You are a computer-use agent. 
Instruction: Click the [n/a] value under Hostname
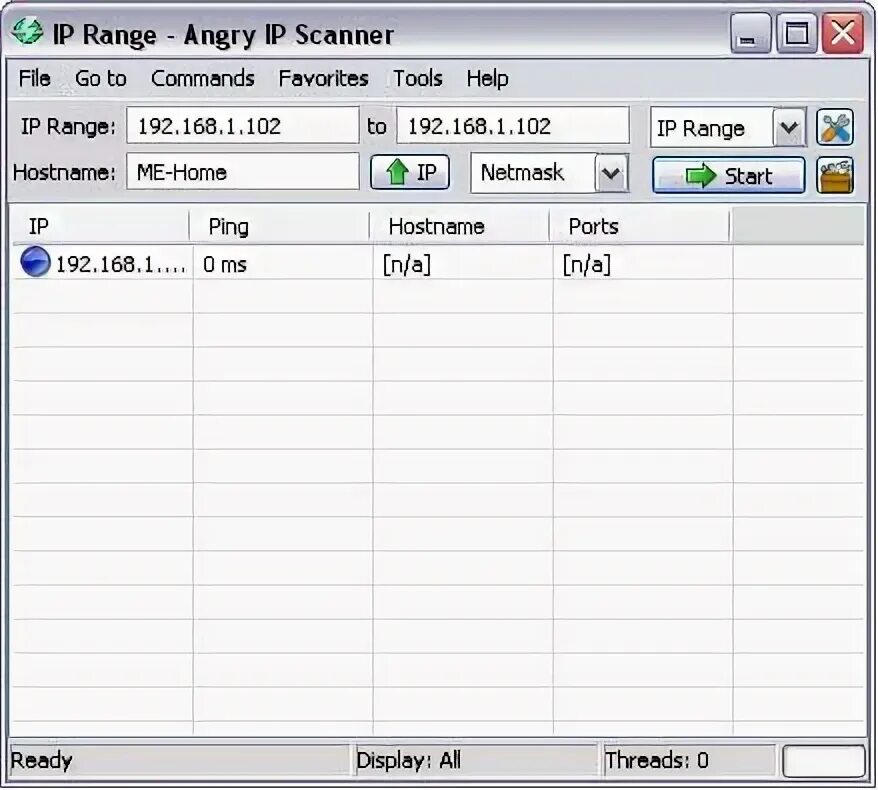407,264
